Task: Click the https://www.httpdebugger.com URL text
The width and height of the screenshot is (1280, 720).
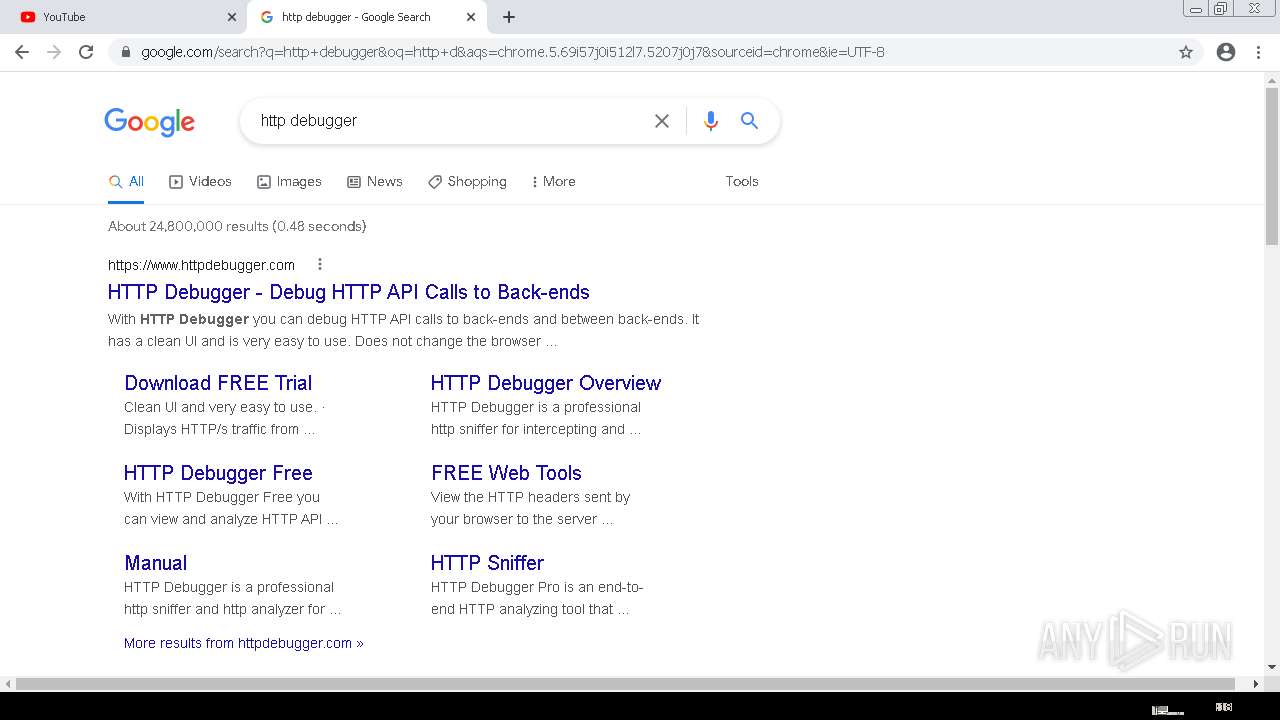Action: [x=201, y=265]
